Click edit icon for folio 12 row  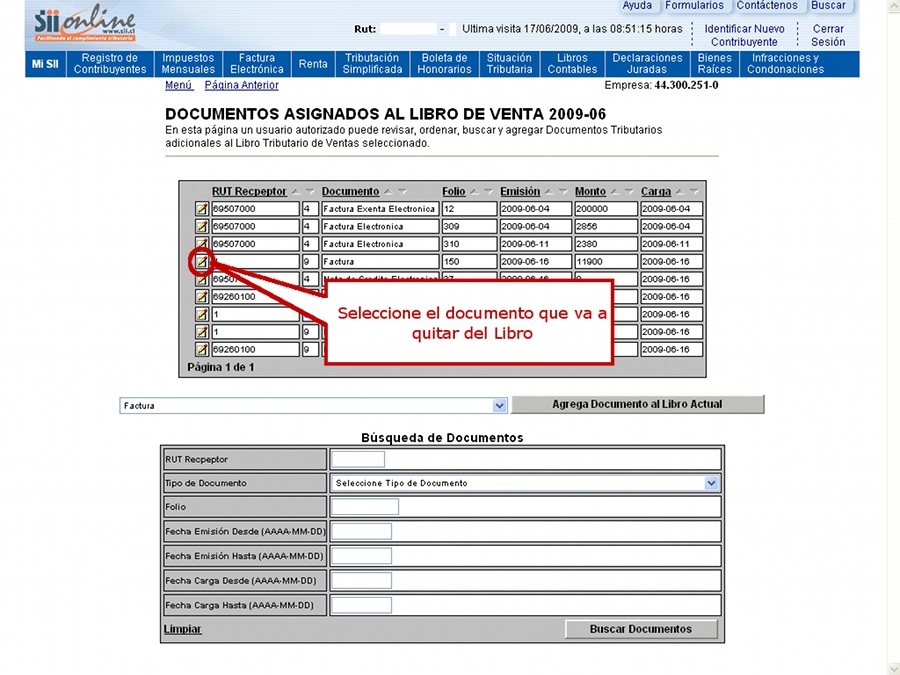(201, 209)
